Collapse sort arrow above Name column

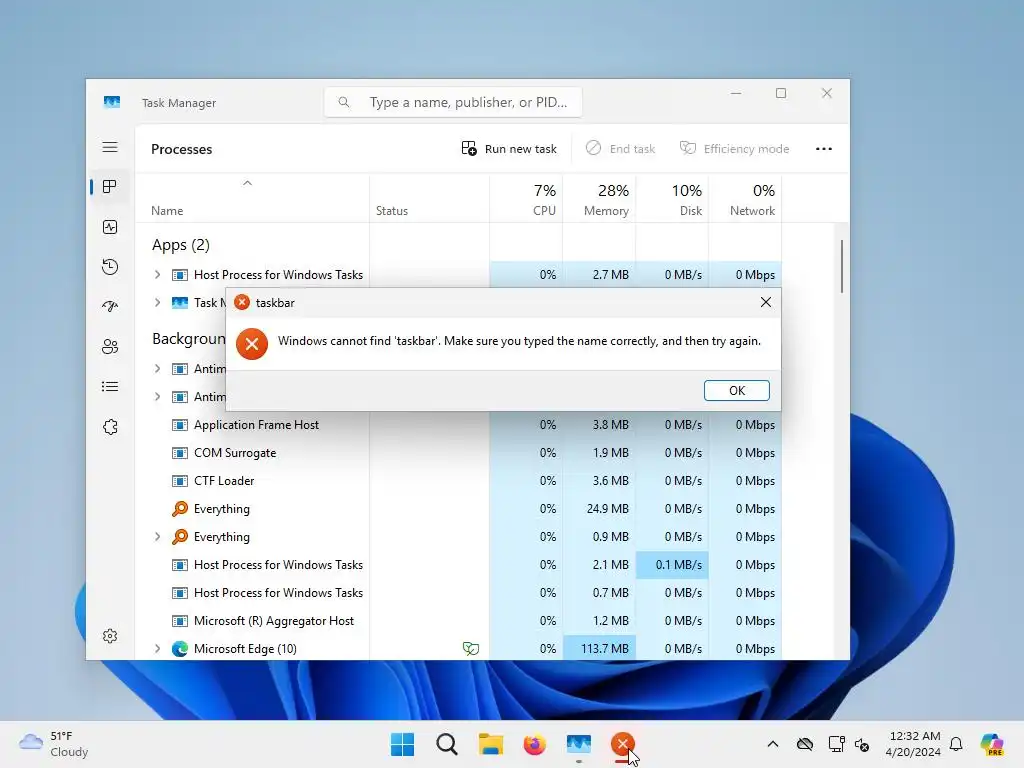(247, 184)
